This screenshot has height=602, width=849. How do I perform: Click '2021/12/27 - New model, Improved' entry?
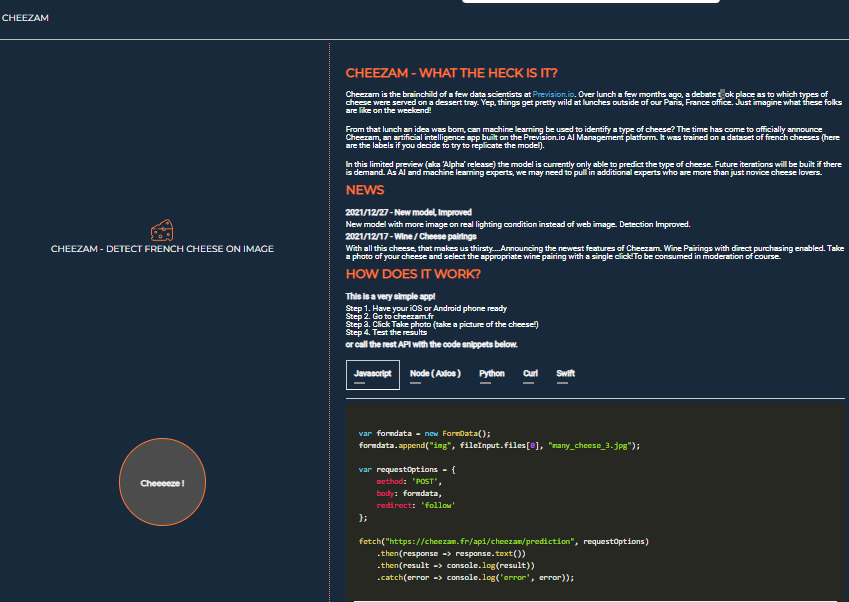pos(409,212)
